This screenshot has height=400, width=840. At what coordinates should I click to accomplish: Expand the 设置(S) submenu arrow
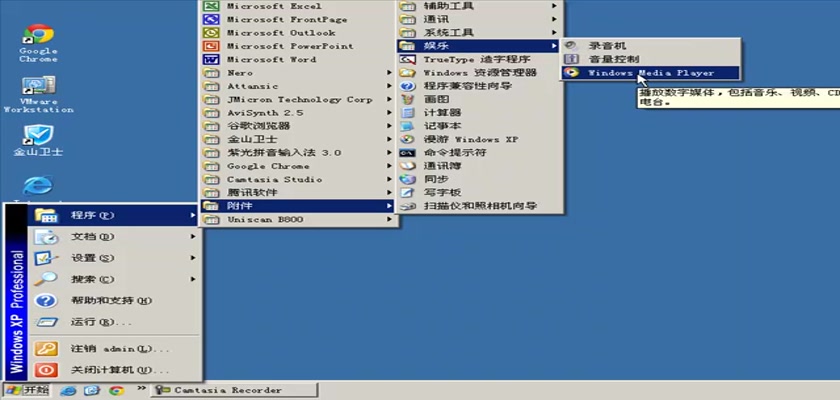click(x=193, y=258)
